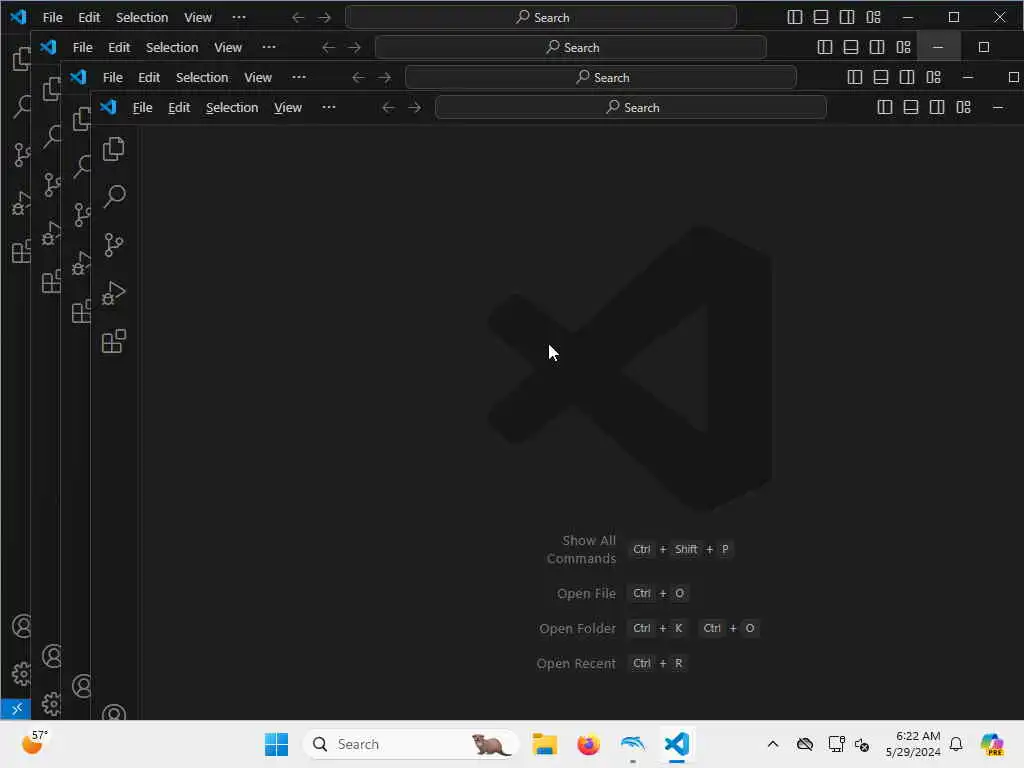Open weather widget showing 57°
This screenshot has height=768, width=1024.
(34, 743)
